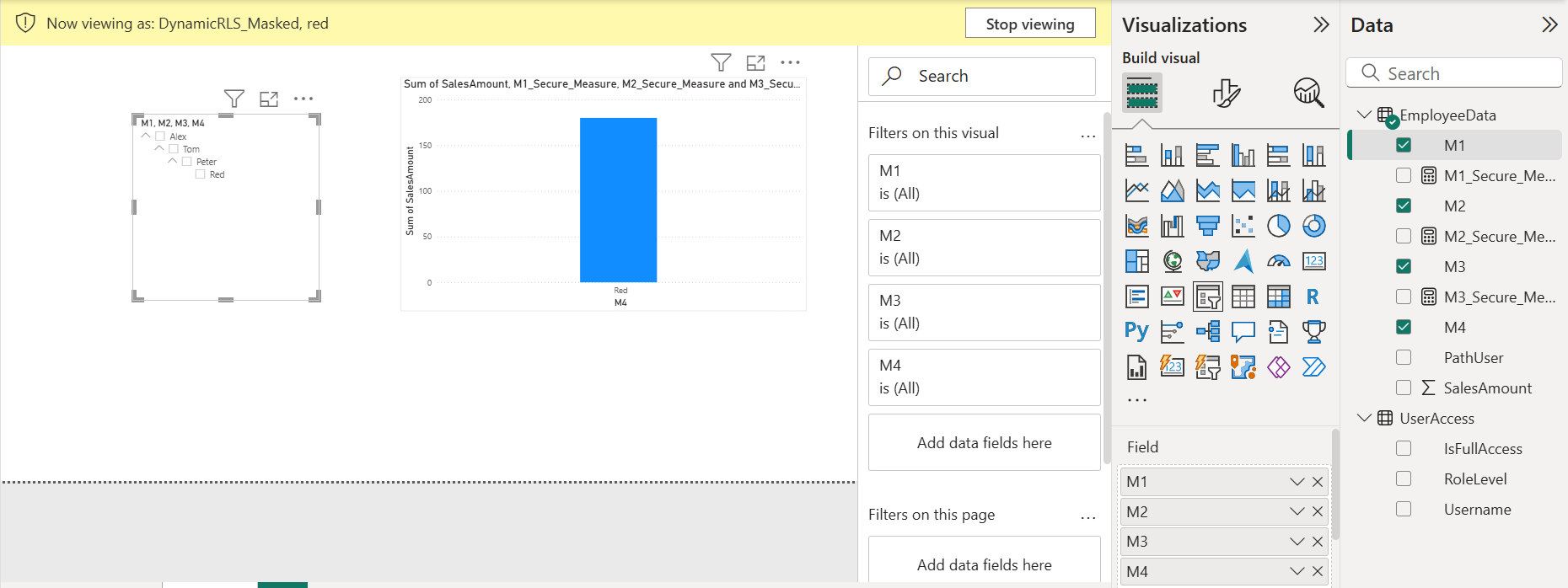Select the Python visual
This screenshot has width=1568, height=588.
tap(1136, 332)
